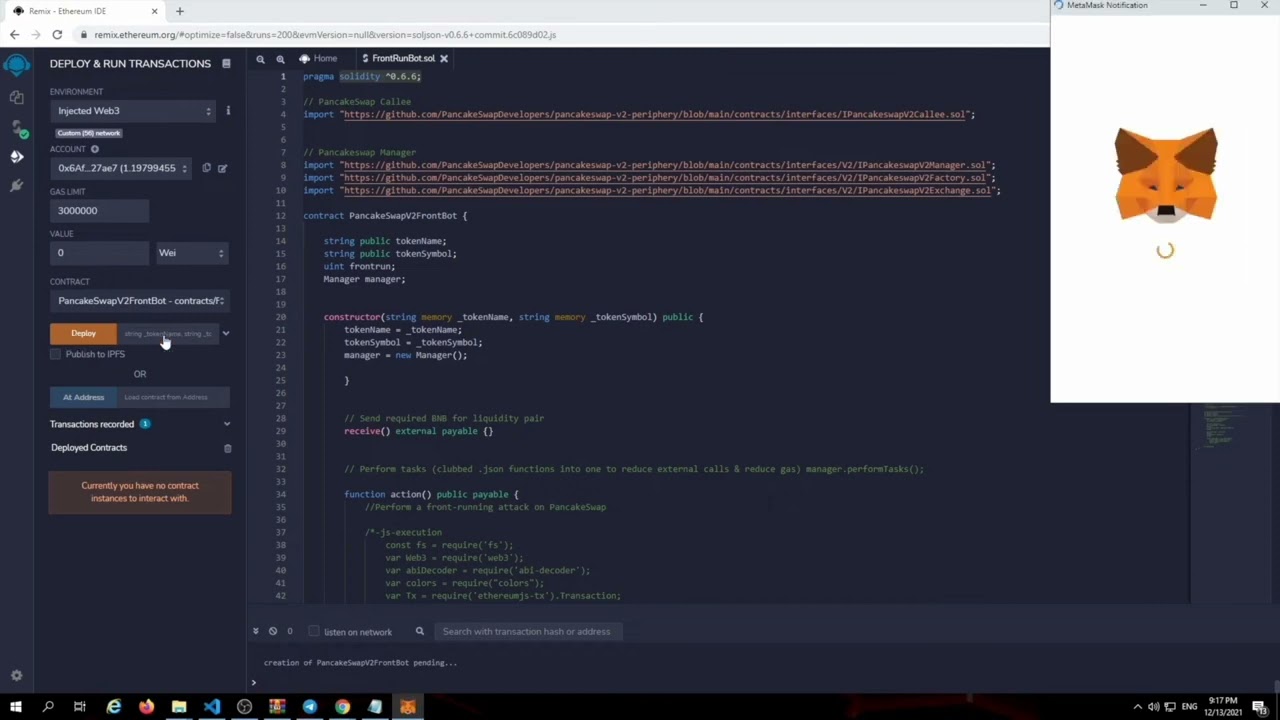Open Account selection dropdown
The width and height of the screenshot is (1280, 720).
coord(121,168)
